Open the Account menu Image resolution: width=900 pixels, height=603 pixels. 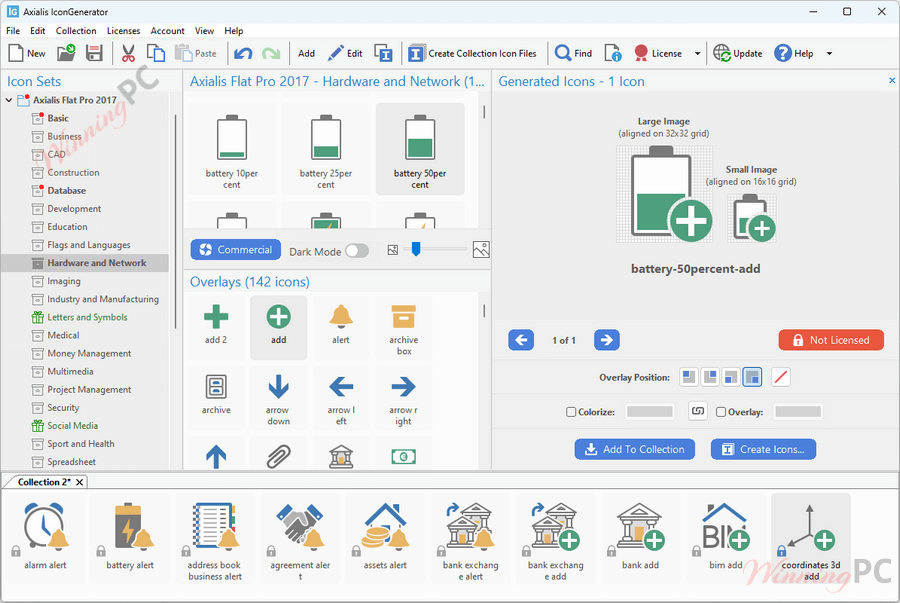(168, 30)
